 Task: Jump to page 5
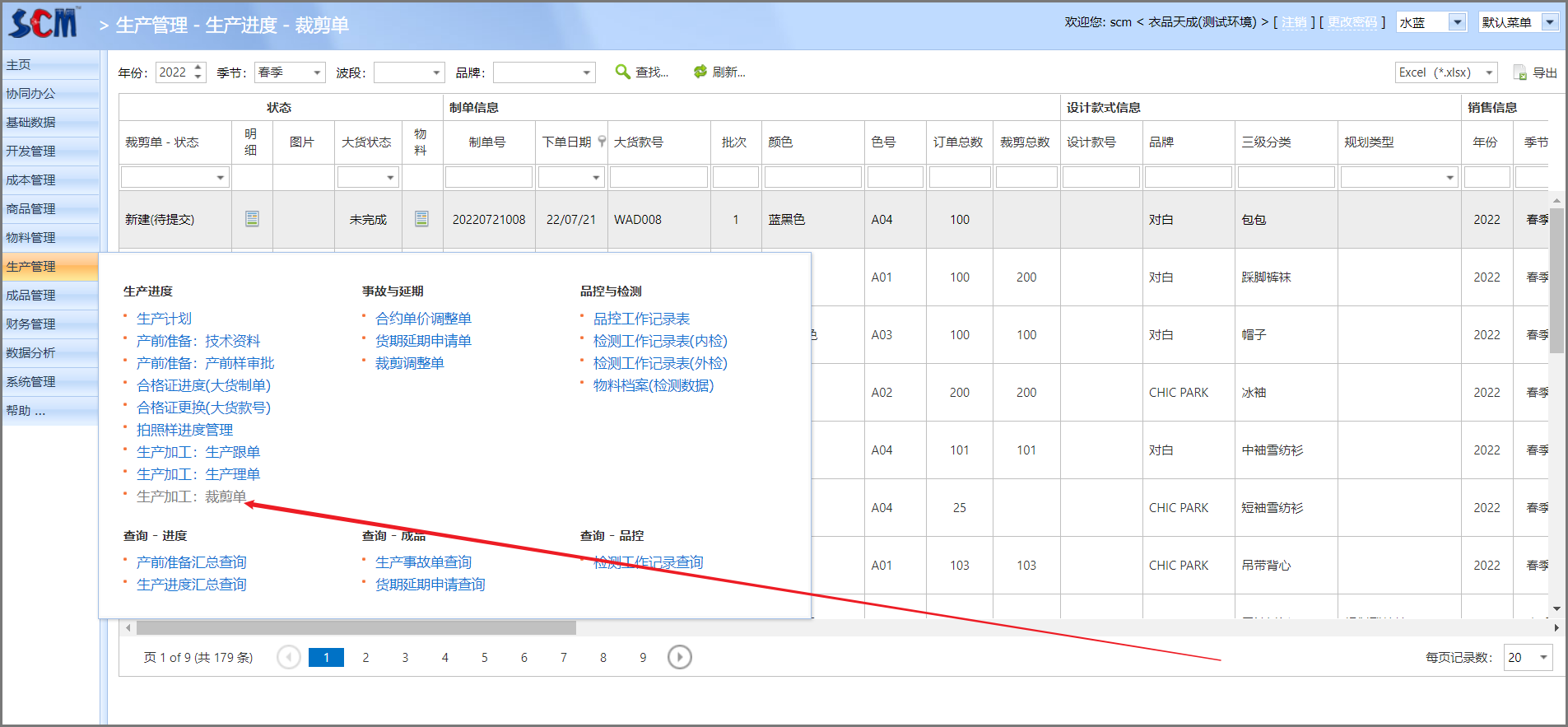click(x=484, y=657)
